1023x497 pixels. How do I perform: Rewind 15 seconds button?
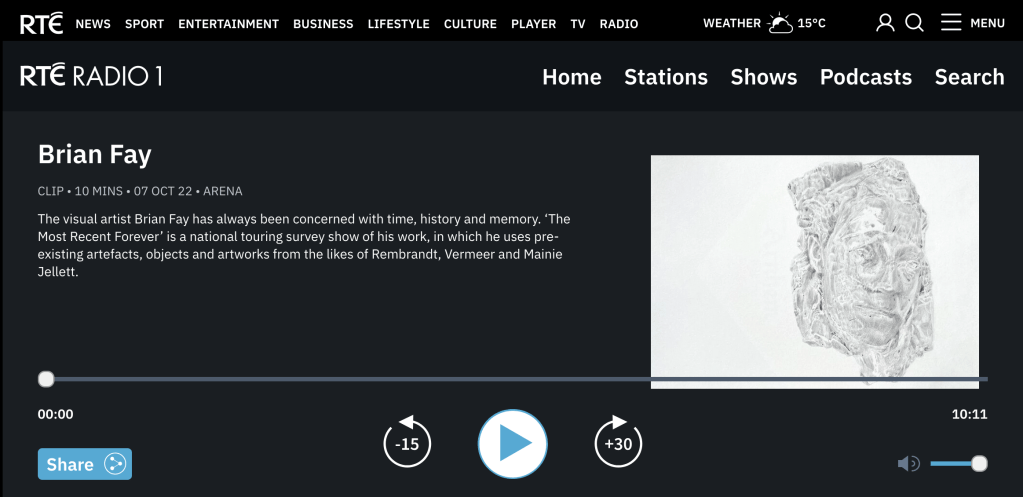point(407,443)
